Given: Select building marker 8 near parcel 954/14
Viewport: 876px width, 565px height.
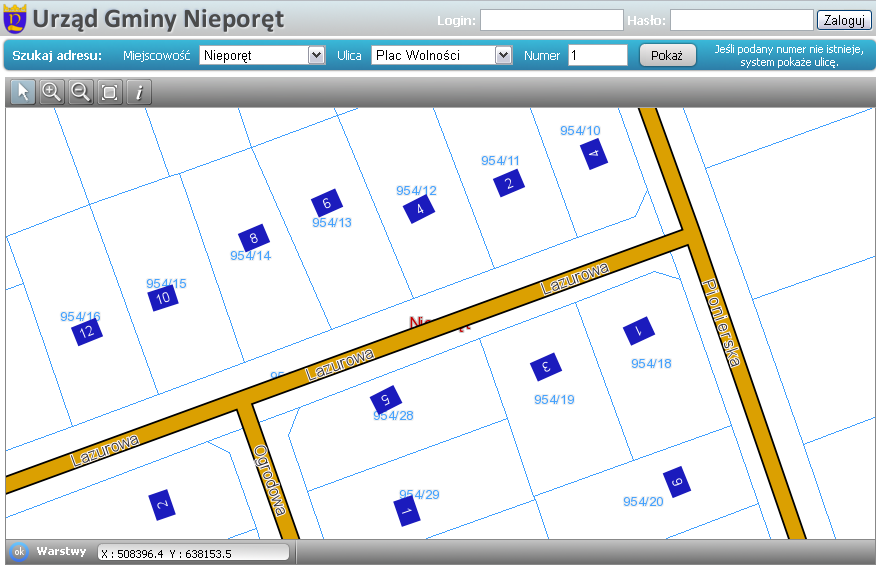Looking at the screenshot, I should tap(254, 238).
